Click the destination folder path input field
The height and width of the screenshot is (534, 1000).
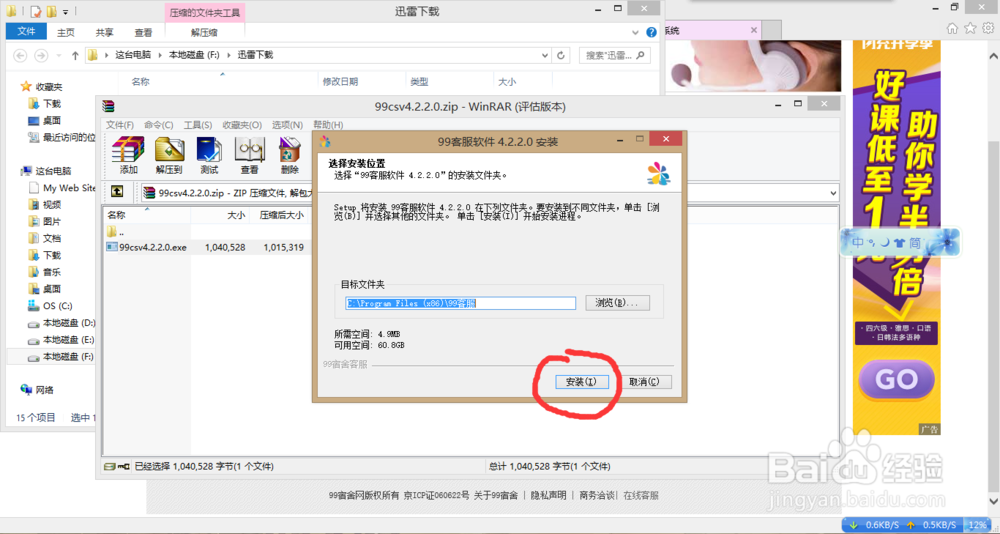coord(460,303)
